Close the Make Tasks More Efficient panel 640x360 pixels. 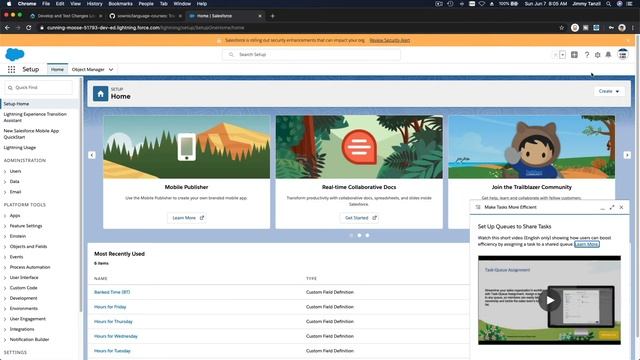[621, 207]
